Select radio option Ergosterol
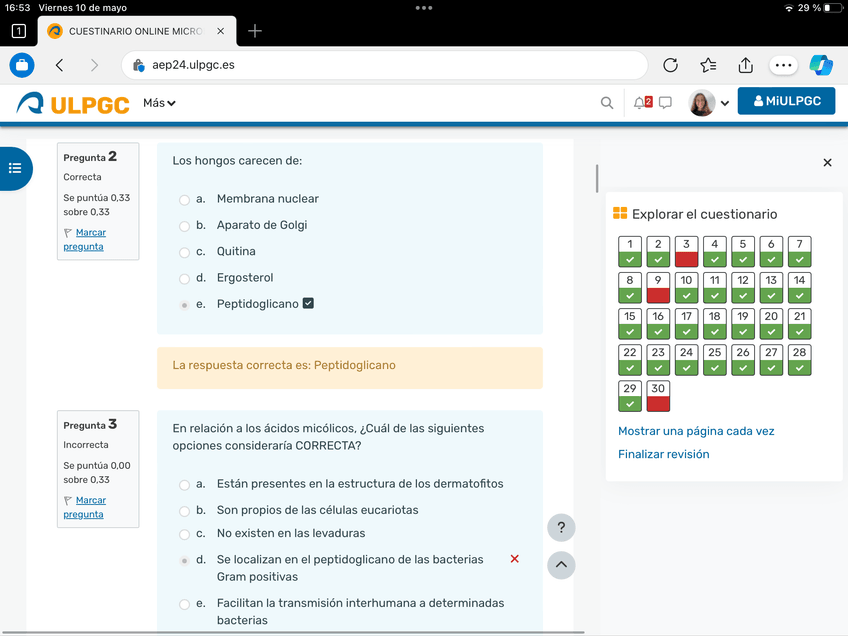The width and height of the screenshot is (848, 636). coord(184,279)
